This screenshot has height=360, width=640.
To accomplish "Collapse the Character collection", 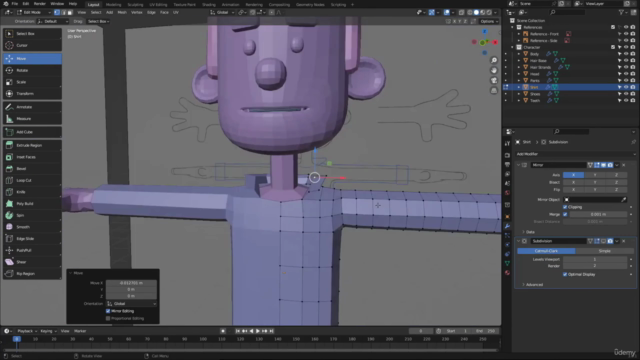I will pyautogui.click(x=513, y=47).
